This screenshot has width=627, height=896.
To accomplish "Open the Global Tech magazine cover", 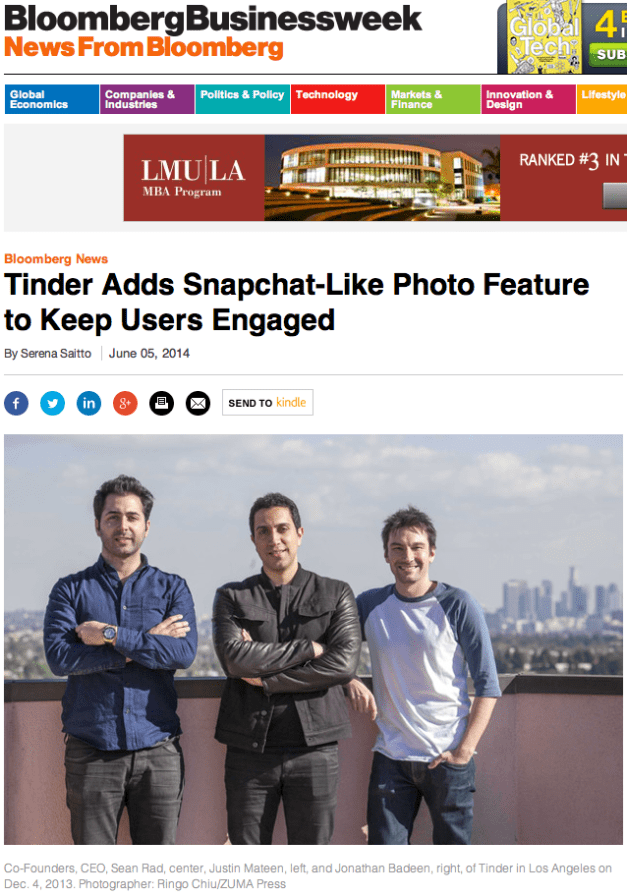I will coord(544,38).
